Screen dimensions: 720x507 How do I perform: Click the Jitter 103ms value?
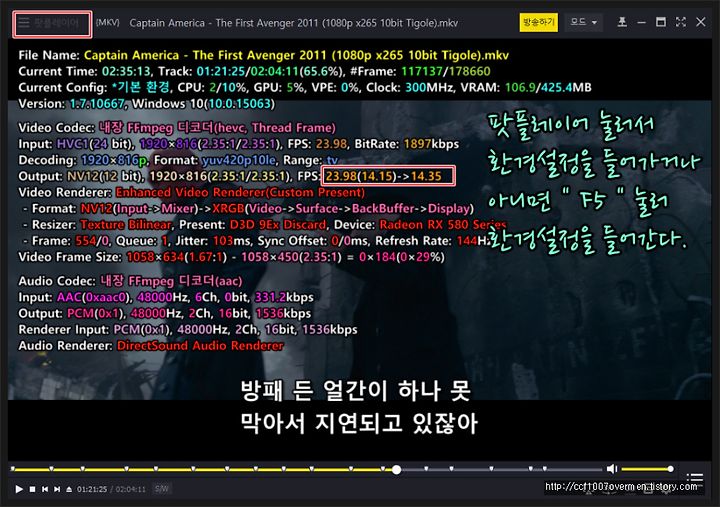pyautogui.click(x=230, y=241)
